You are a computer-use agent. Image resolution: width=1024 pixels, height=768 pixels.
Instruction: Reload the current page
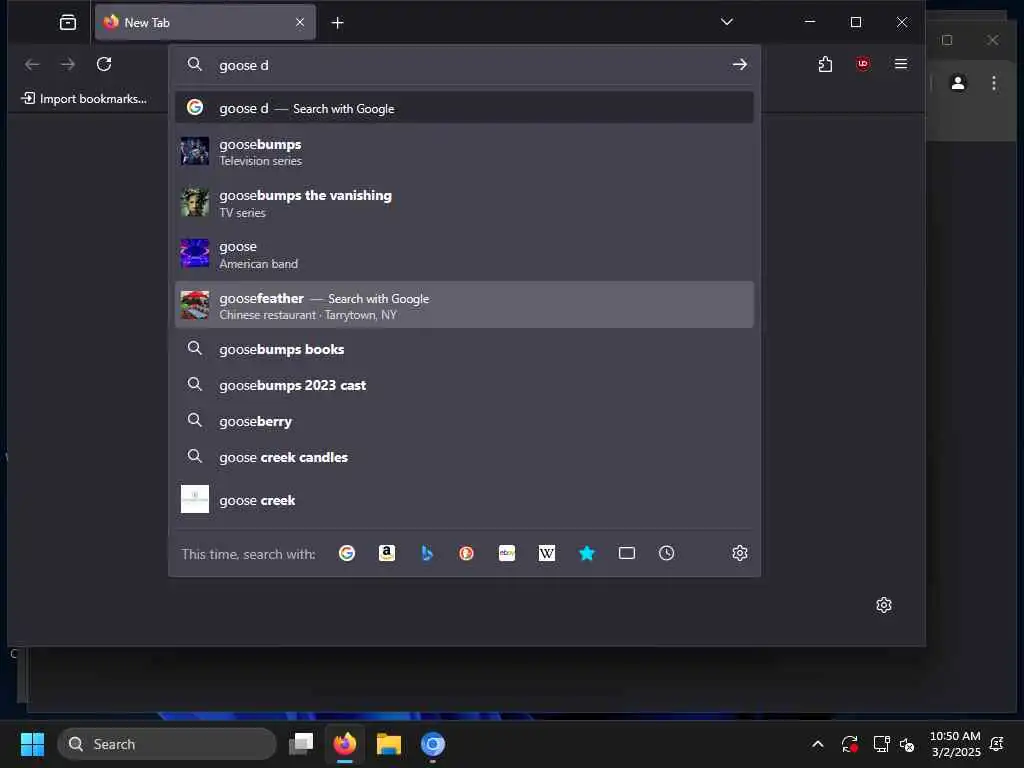pos(104,64)
